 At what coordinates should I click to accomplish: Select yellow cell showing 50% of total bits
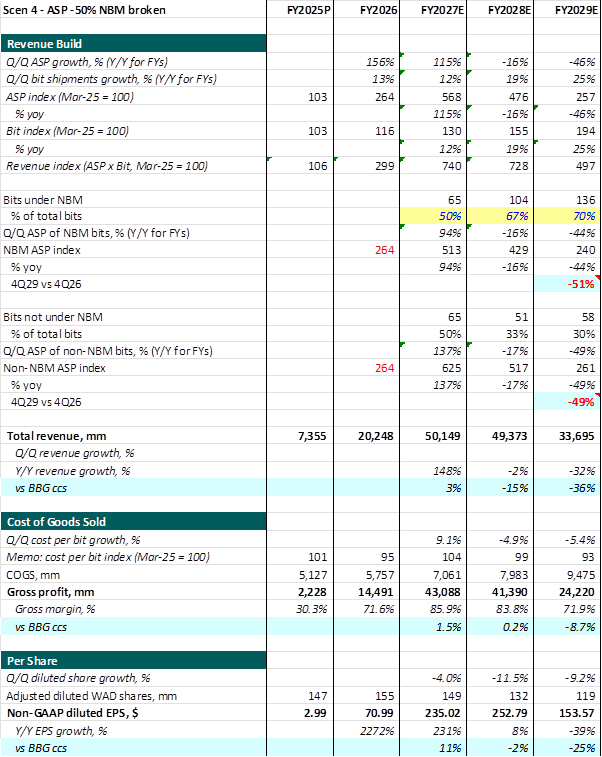pyautogui.click(x=433, y=216)
